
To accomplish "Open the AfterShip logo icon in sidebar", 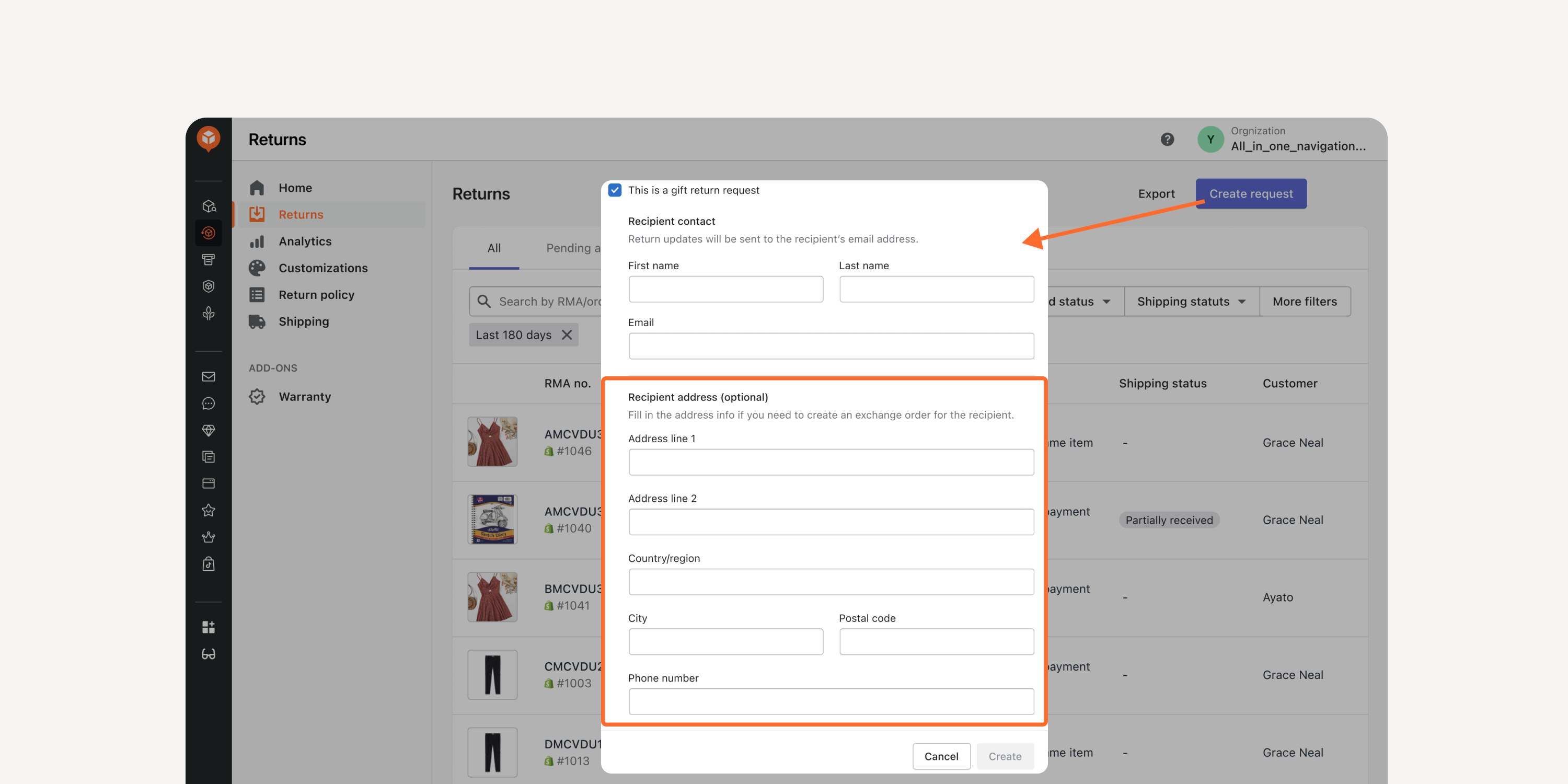I will pos(208,139).
